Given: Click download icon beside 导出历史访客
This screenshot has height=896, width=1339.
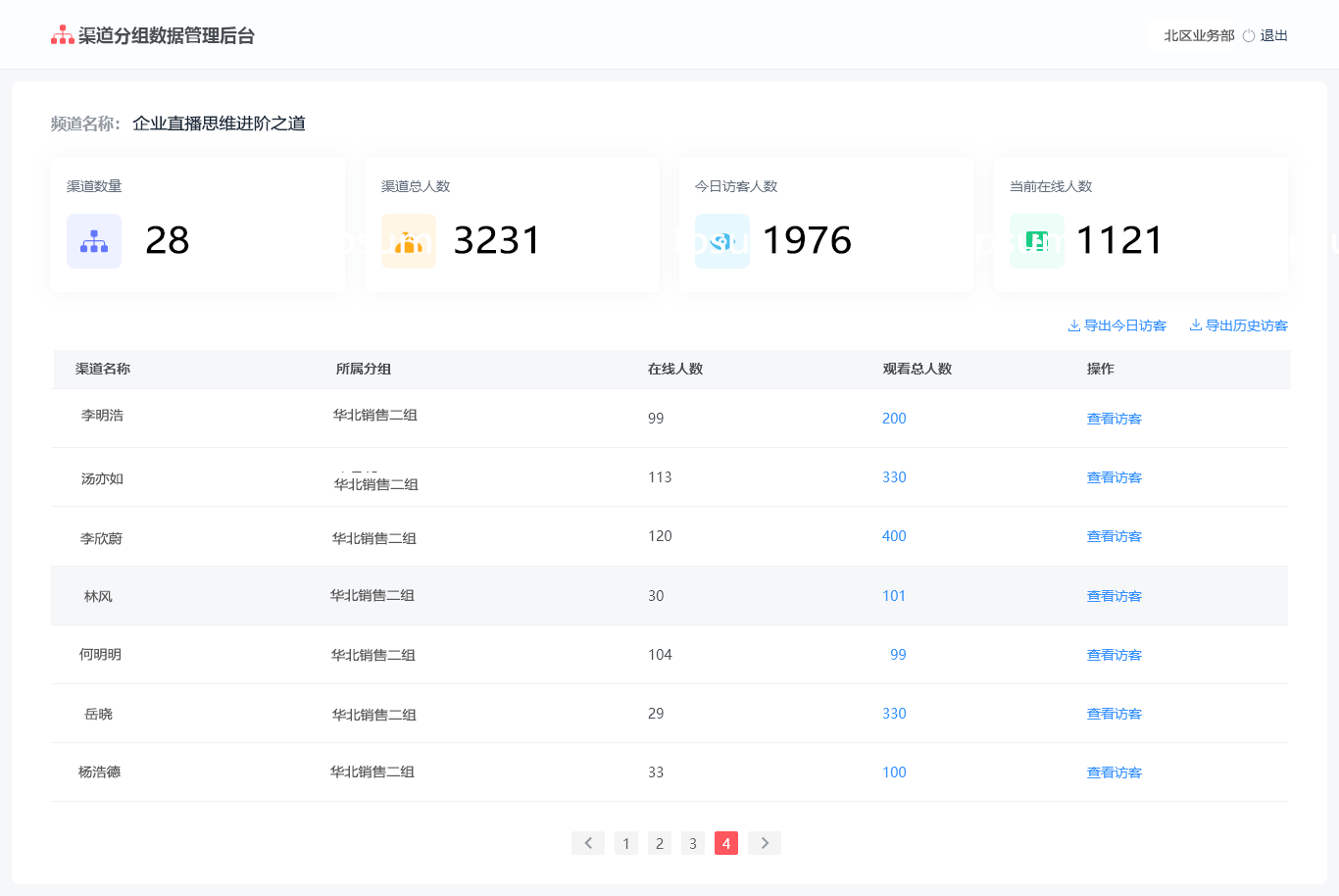Looking at the screenshot, I should coord(1196,325).
